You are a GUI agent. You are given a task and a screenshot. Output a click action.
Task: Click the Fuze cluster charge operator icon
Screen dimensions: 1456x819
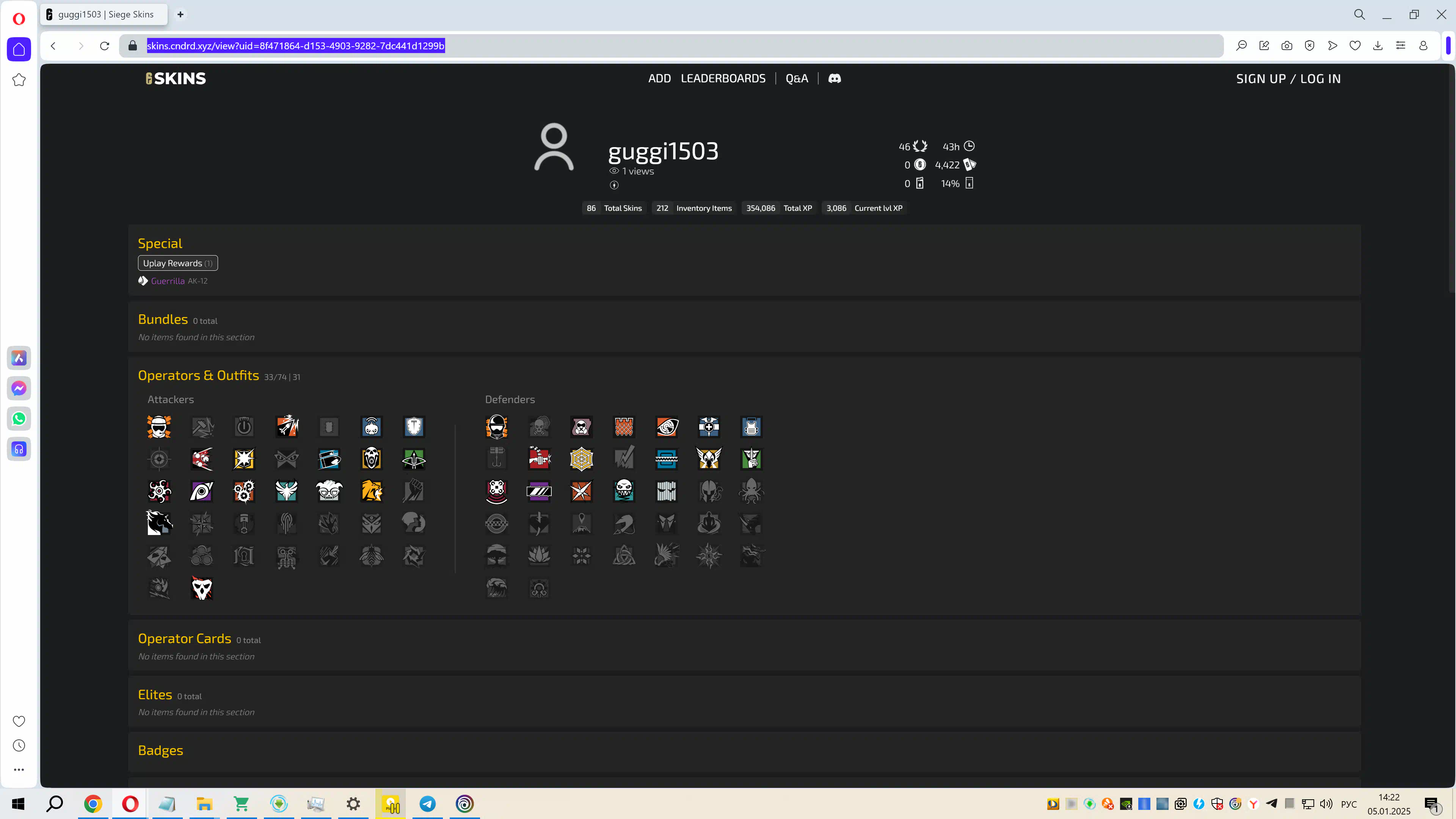[x=202, y=459]
